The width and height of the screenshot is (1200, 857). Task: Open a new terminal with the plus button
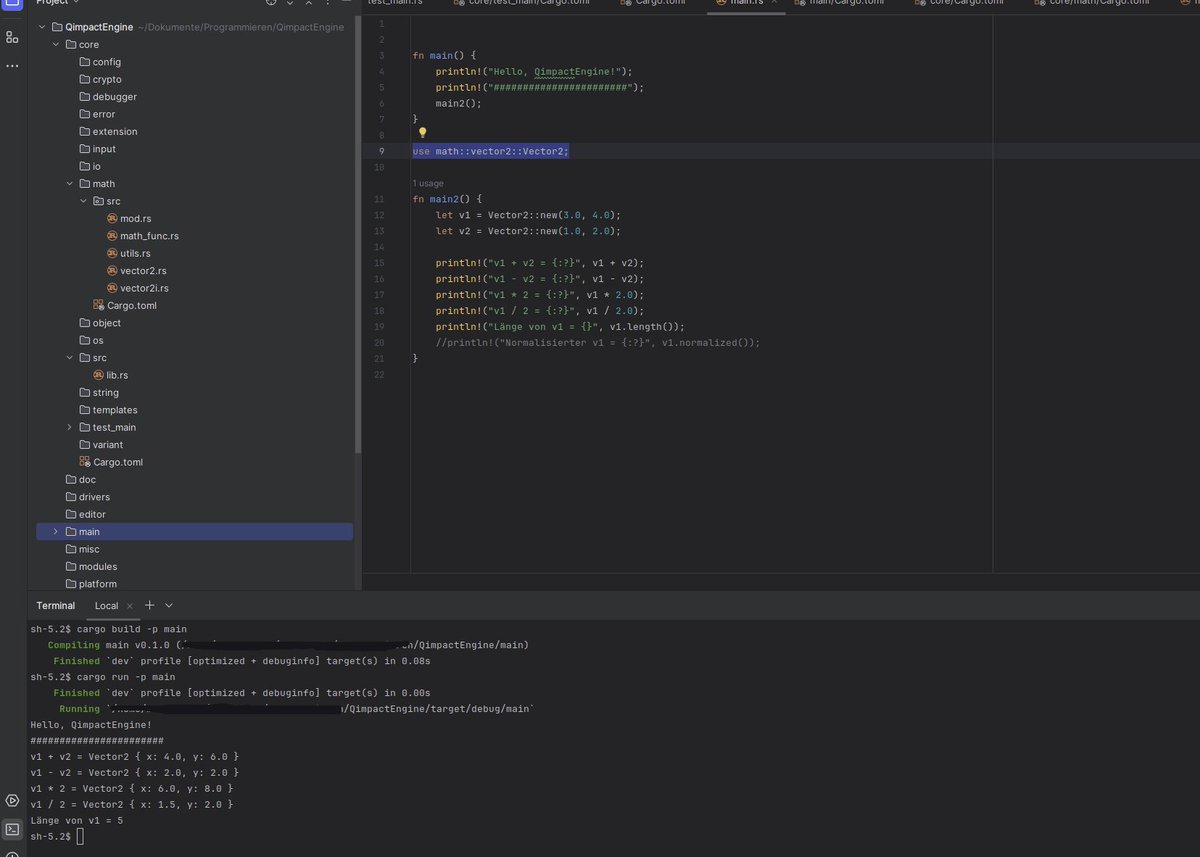(149, 605)
